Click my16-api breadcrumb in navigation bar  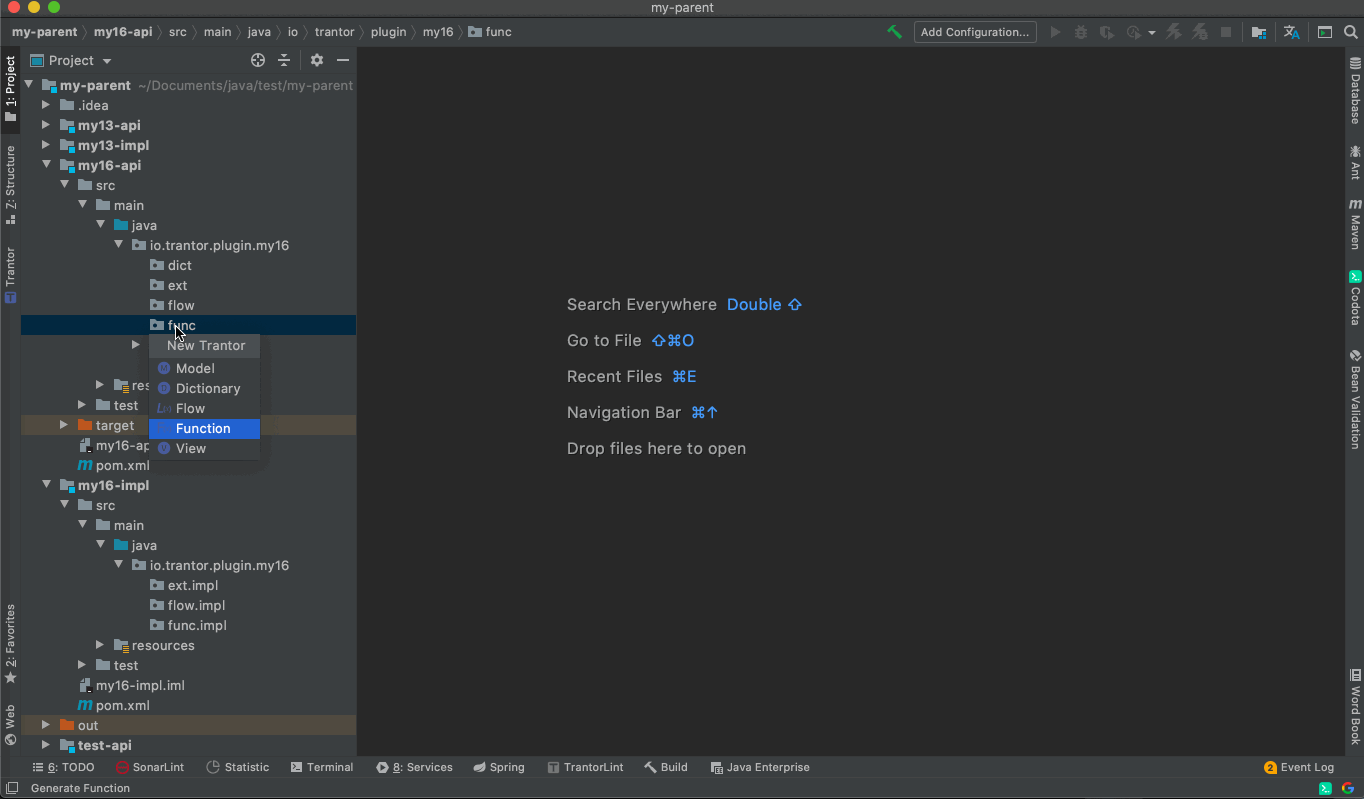click(x=123, y=32)
